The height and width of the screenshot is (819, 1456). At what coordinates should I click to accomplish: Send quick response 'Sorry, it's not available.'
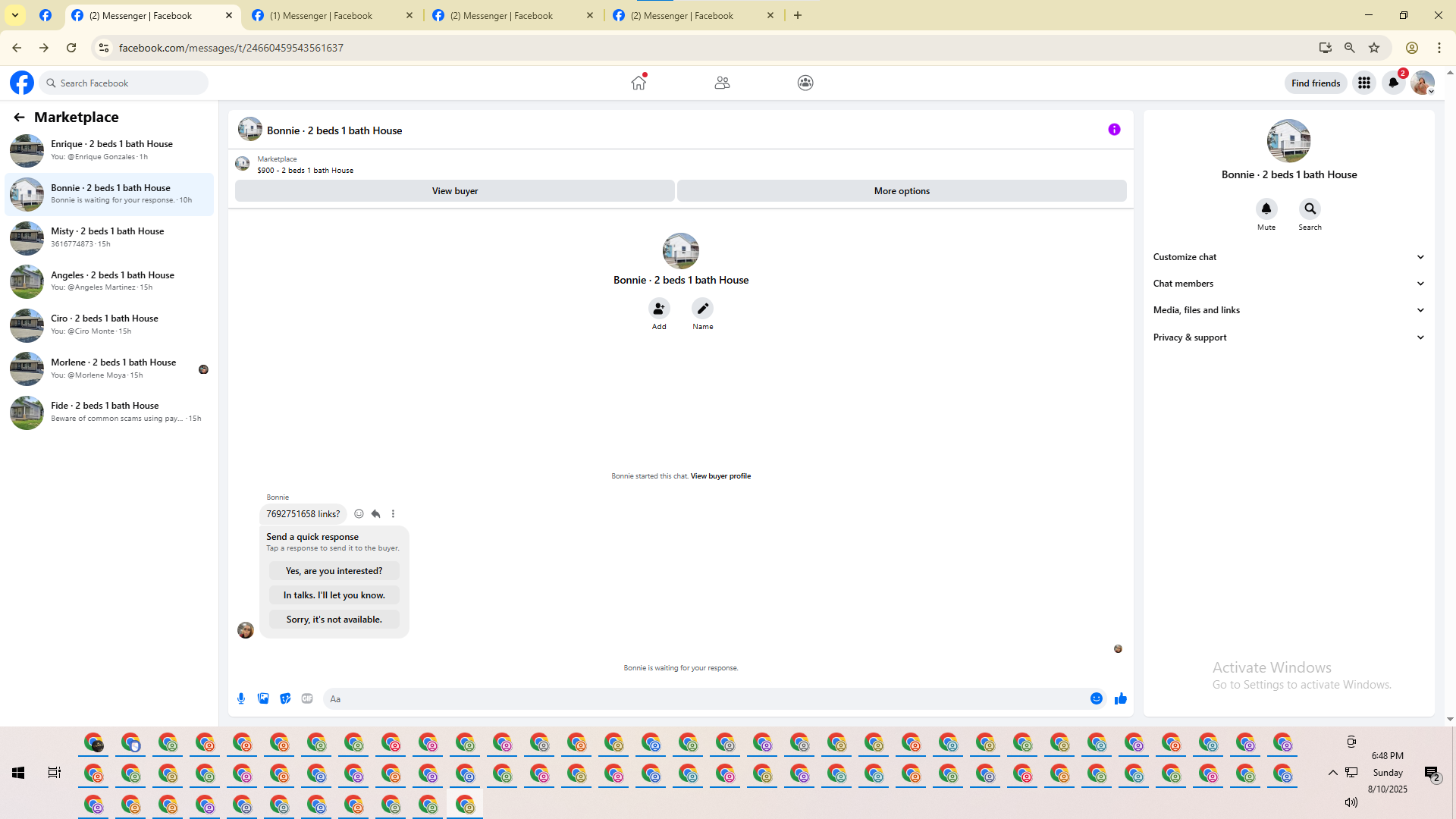point(334,620)
